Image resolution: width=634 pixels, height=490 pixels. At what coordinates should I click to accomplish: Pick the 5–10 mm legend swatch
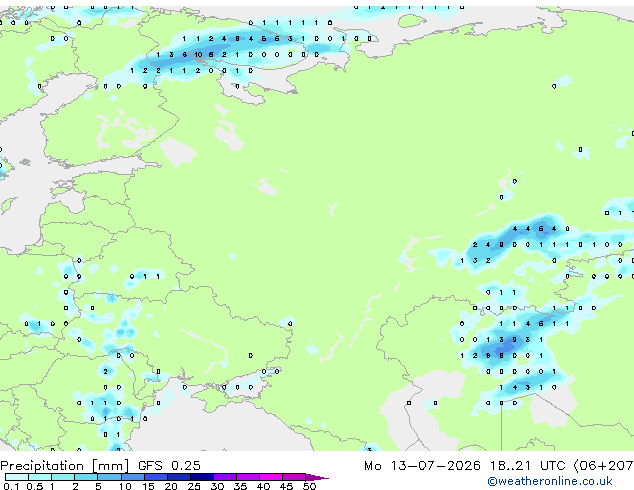tap(109, 477)
